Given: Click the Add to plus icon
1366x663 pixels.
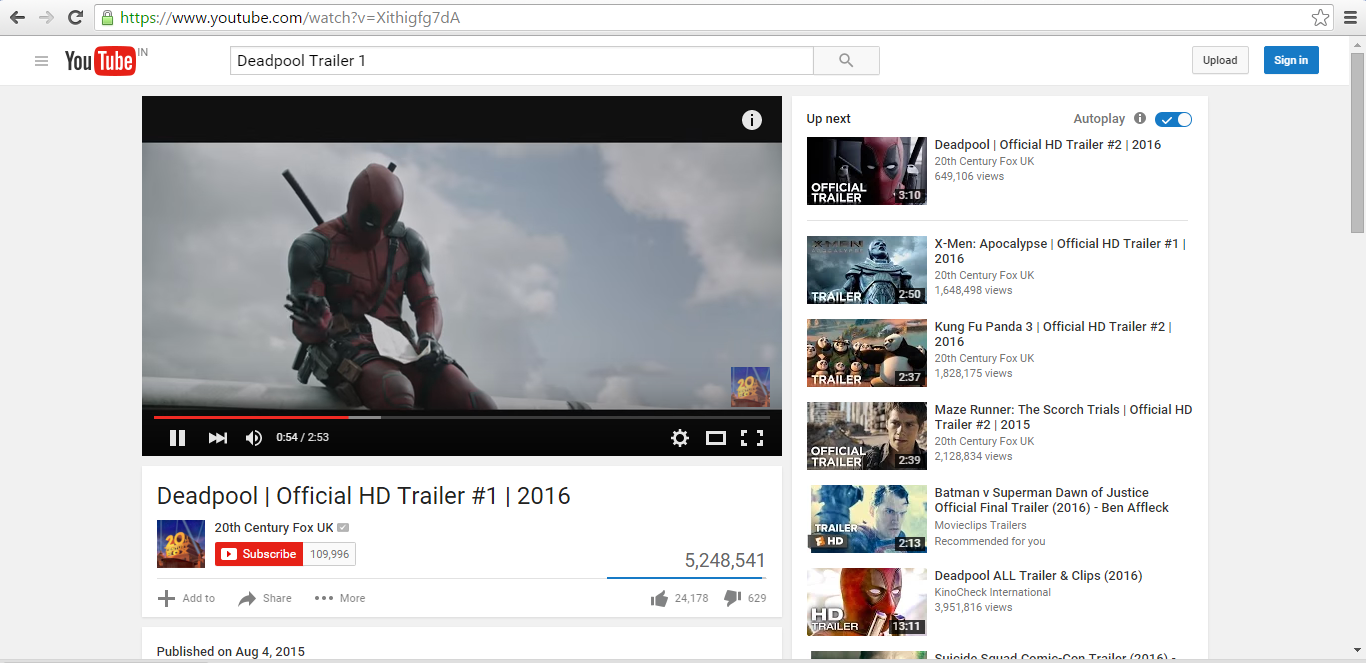Looking at the screenshot, I should 166,598.
